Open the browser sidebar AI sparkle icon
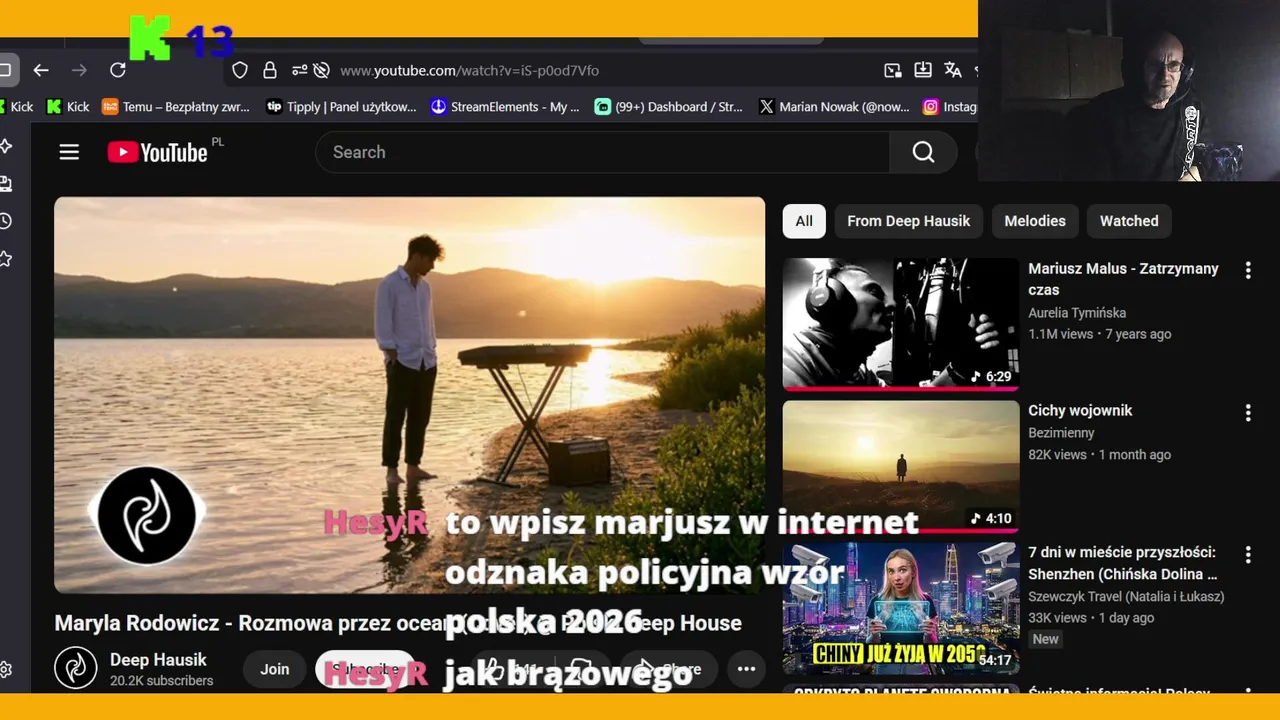This screenshot has height=720, width=1280. pos(6,146)
